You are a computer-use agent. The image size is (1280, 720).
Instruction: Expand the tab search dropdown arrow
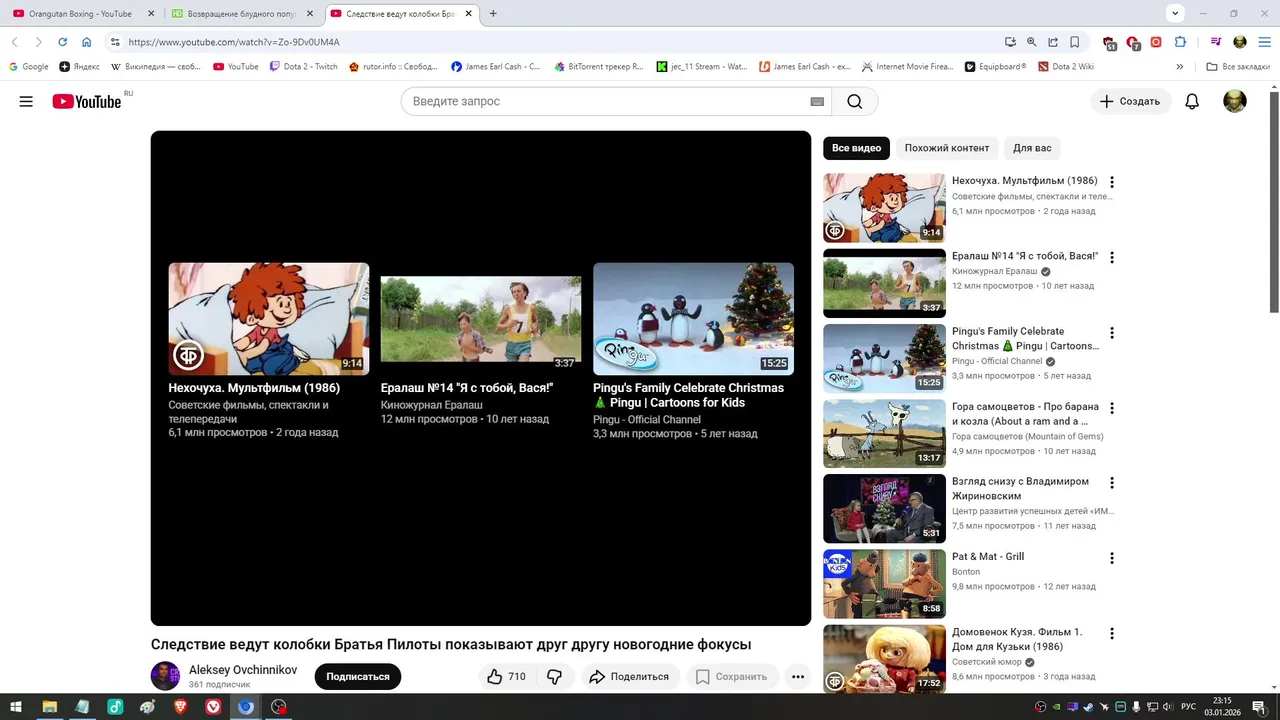coord(1175,14)
